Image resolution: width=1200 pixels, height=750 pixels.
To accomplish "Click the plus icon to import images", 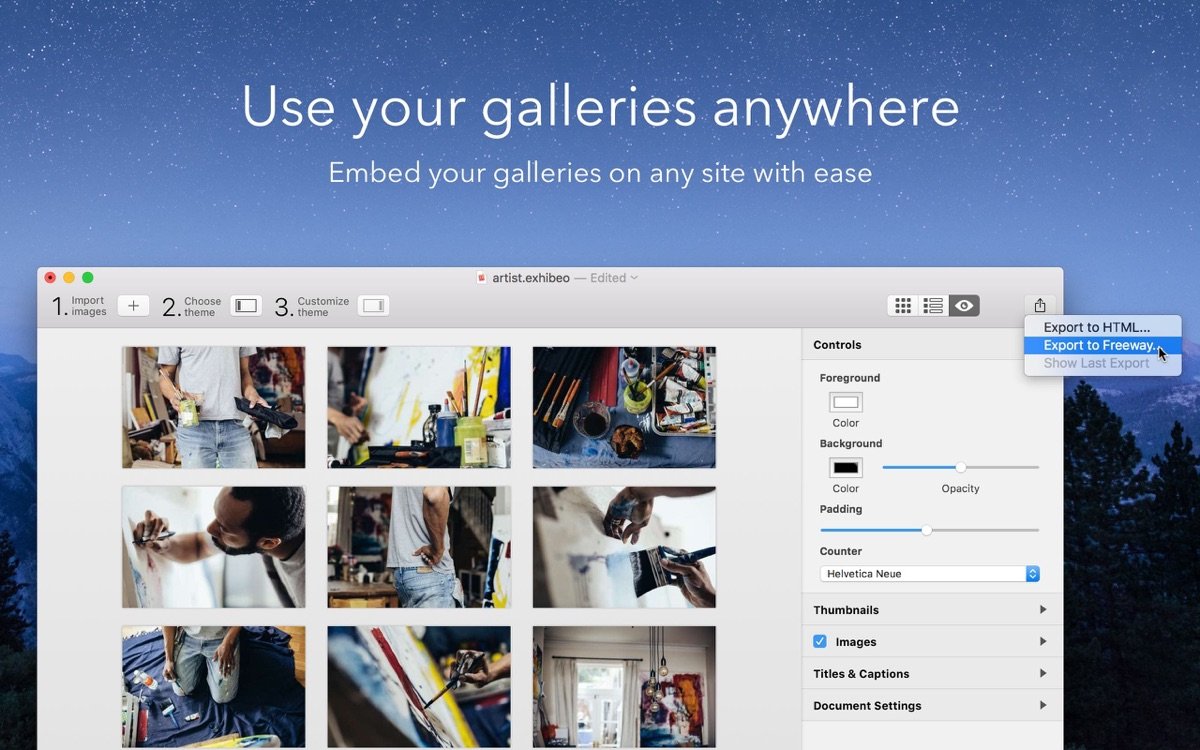I will tap(133, 306).
